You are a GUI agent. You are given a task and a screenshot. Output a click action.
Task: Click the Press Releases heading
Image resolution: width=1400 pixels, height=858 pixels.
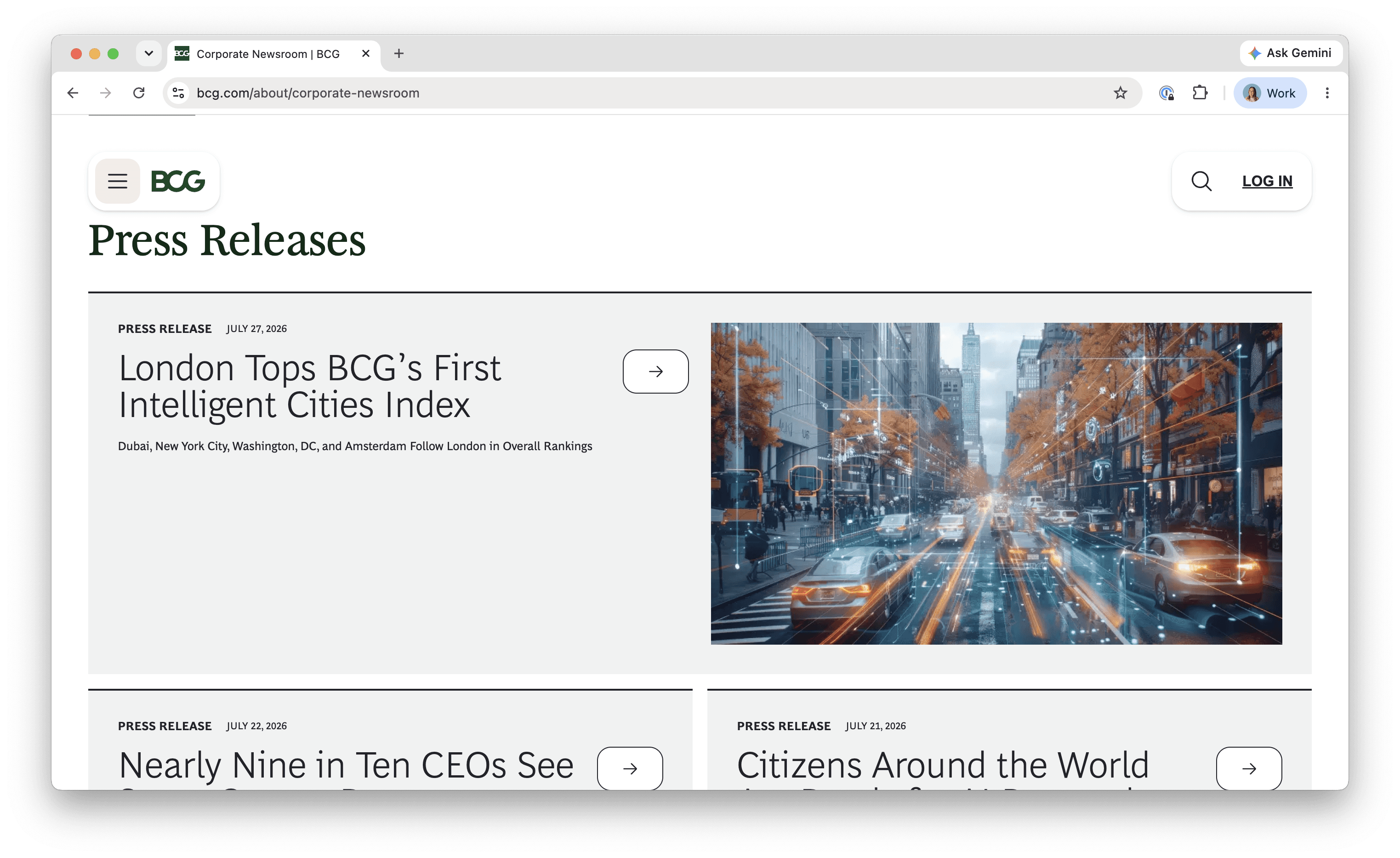click(x=227, y=240)
